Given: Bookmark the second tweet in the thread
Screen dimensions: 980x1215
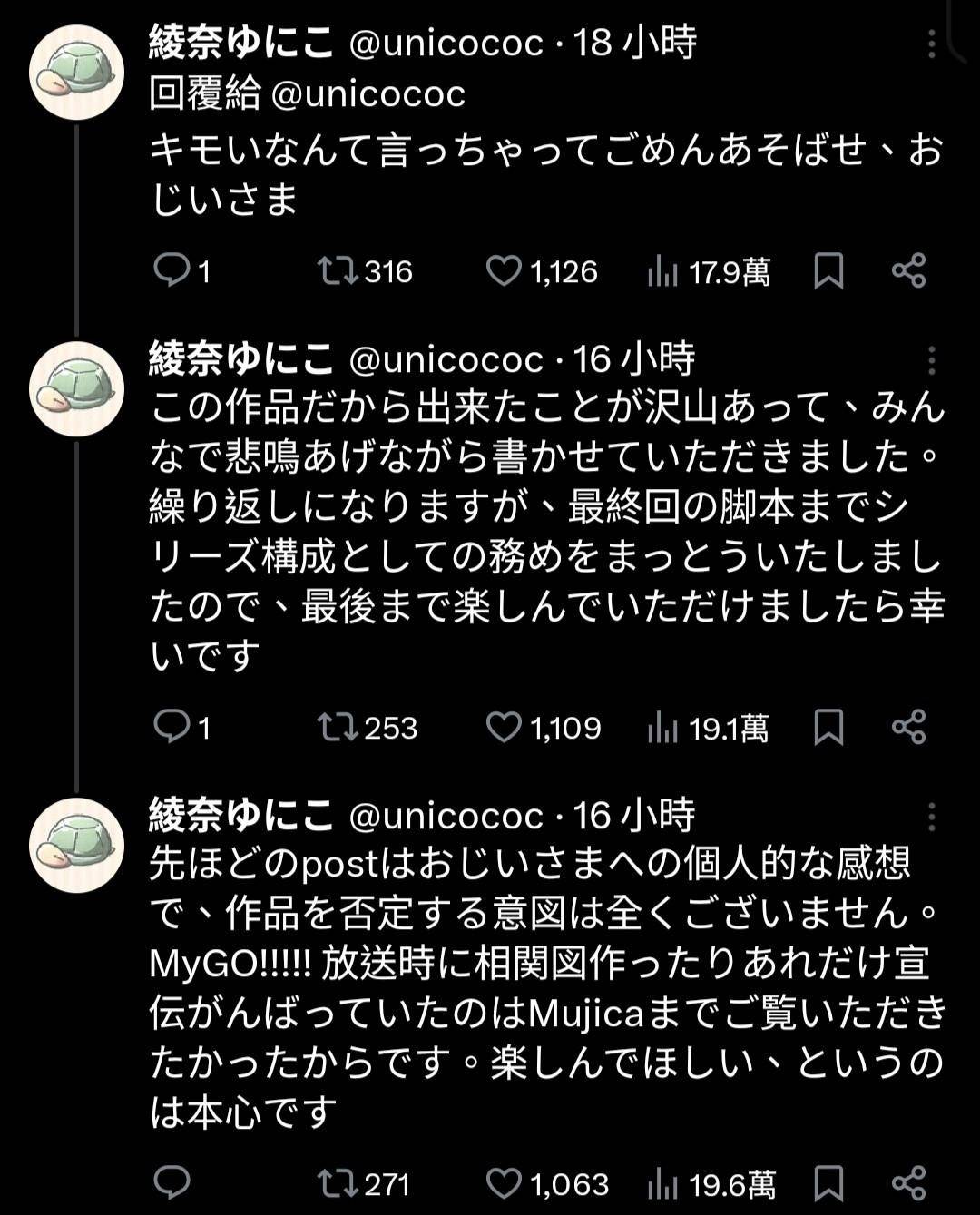Looking at the screenshot, I should click(827, 727).
